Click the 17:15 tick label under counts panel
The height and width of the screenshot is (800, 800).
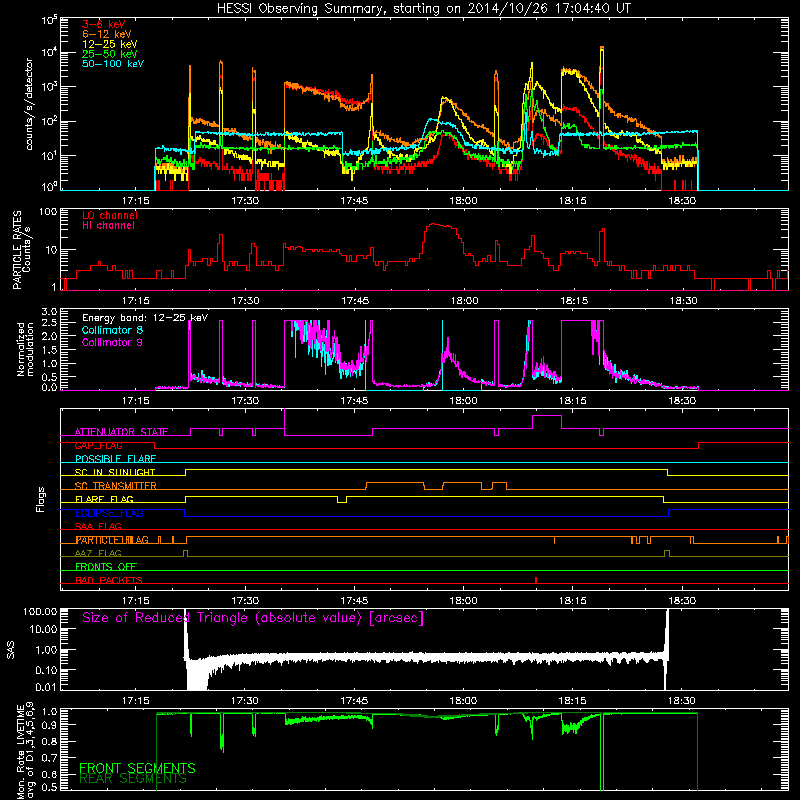(136, 201)
